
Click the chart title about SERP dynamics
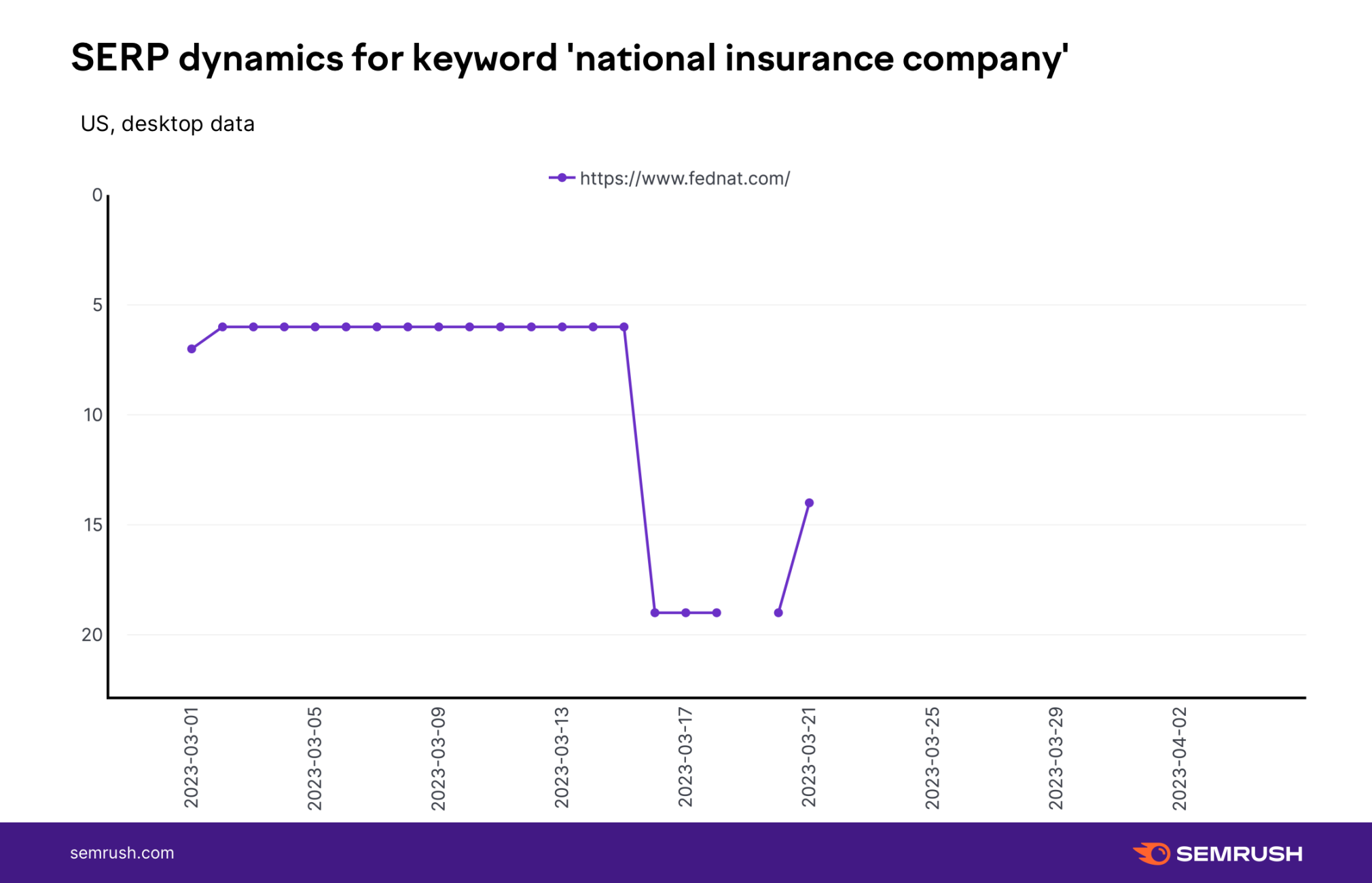tap(569, 58)
